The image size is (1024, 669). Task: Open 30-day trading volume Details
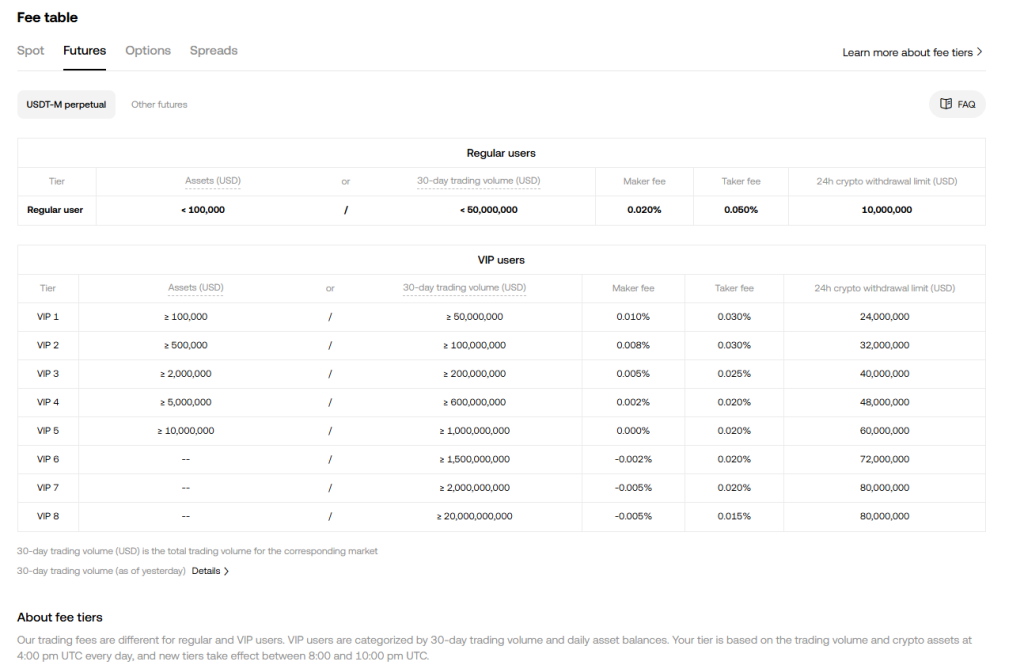[205, 571]
